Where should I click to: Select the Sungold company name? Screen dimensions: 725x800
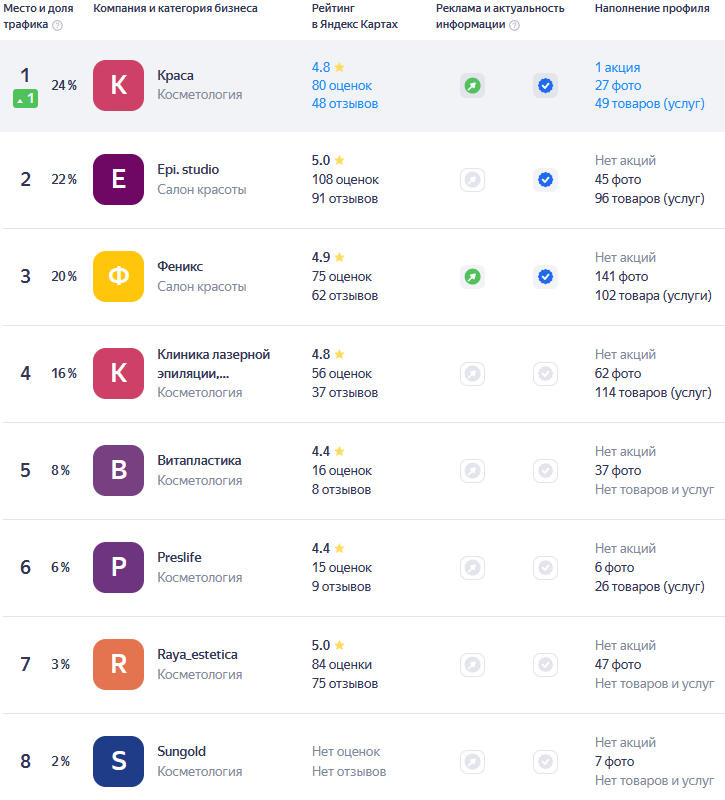click(182, 752)
